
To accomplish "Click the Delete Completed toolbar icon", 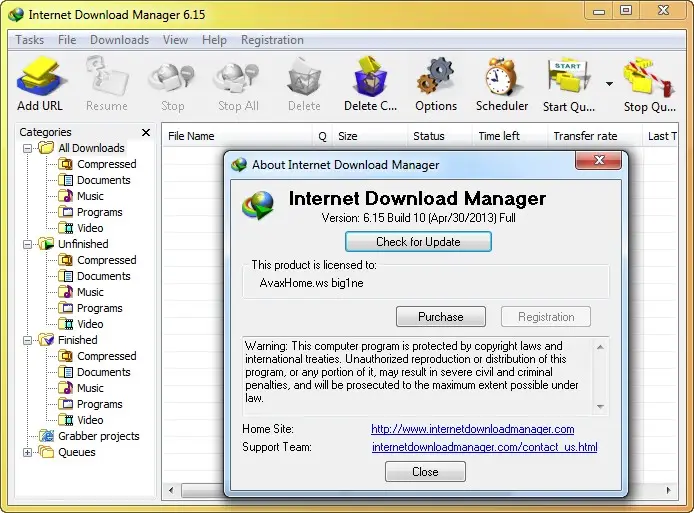I will (370, 76).
